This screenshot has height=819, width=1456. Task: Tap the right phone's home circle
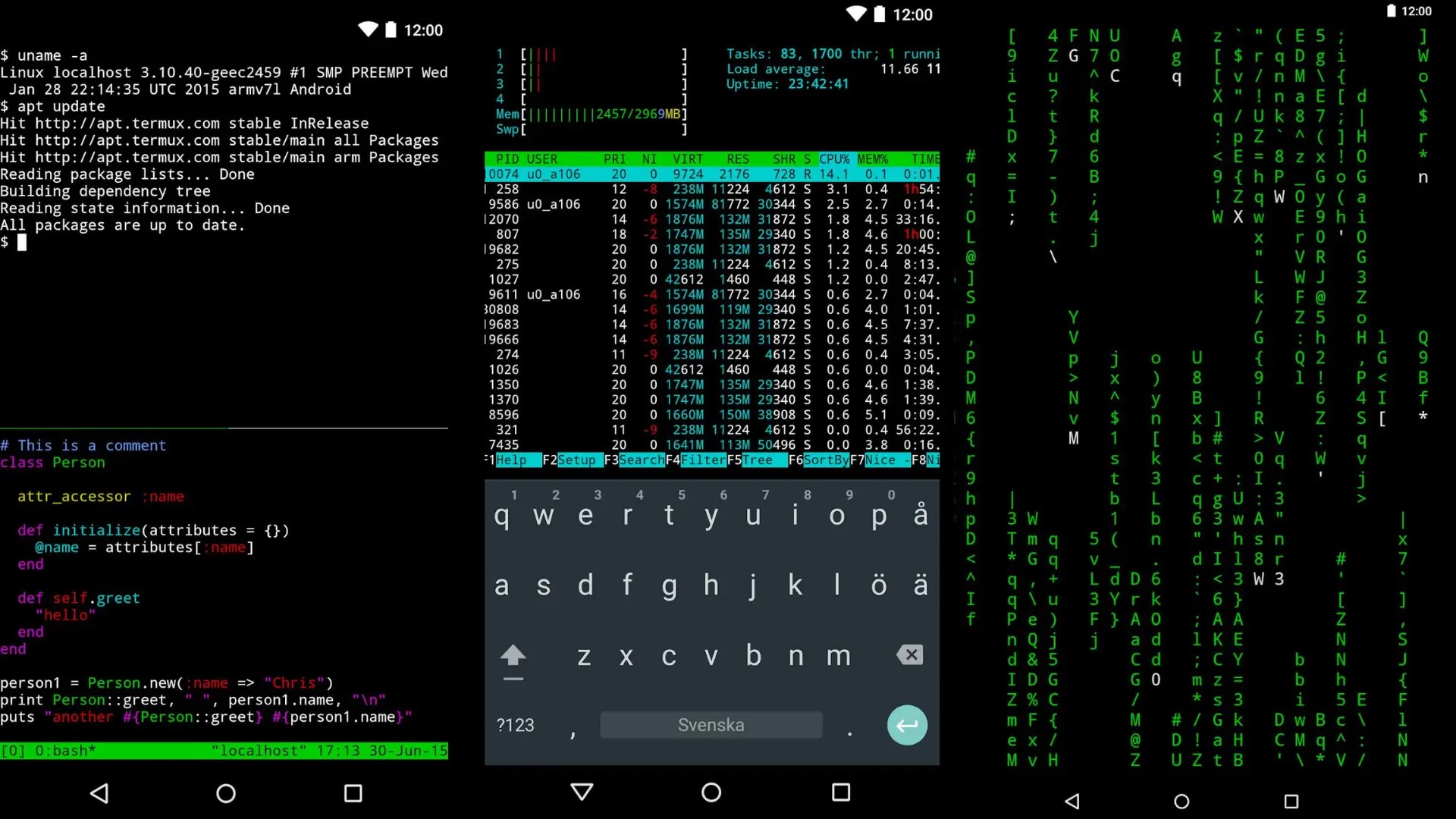point(1181,802)
